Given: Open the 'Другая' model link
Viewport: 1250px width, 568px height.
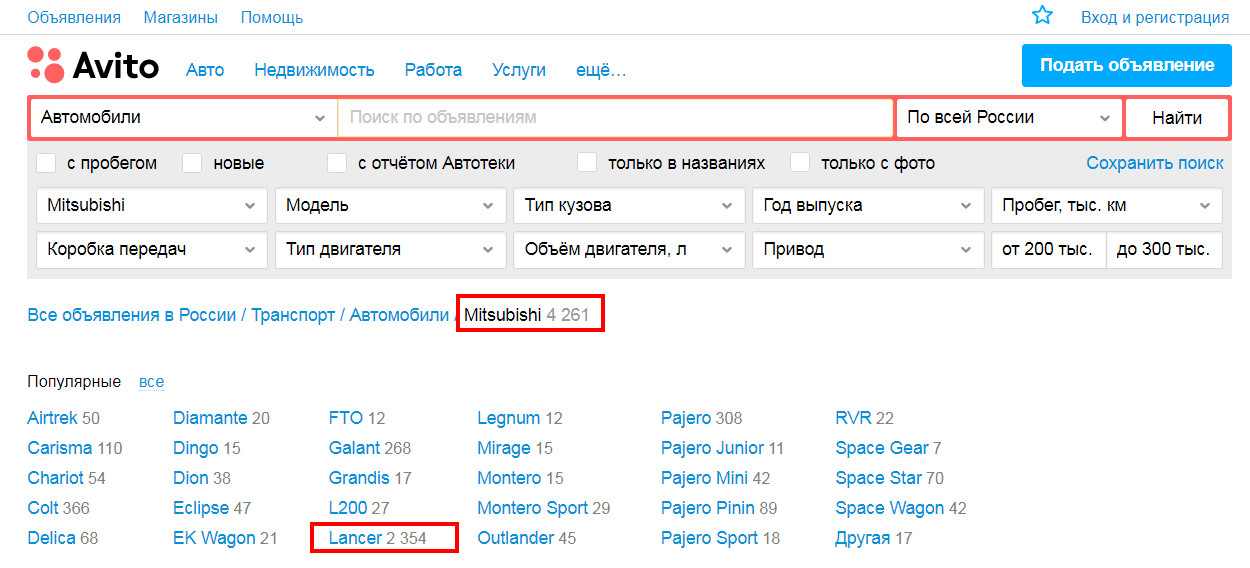Looking at the screenshot, I should (x=862, y=538).
